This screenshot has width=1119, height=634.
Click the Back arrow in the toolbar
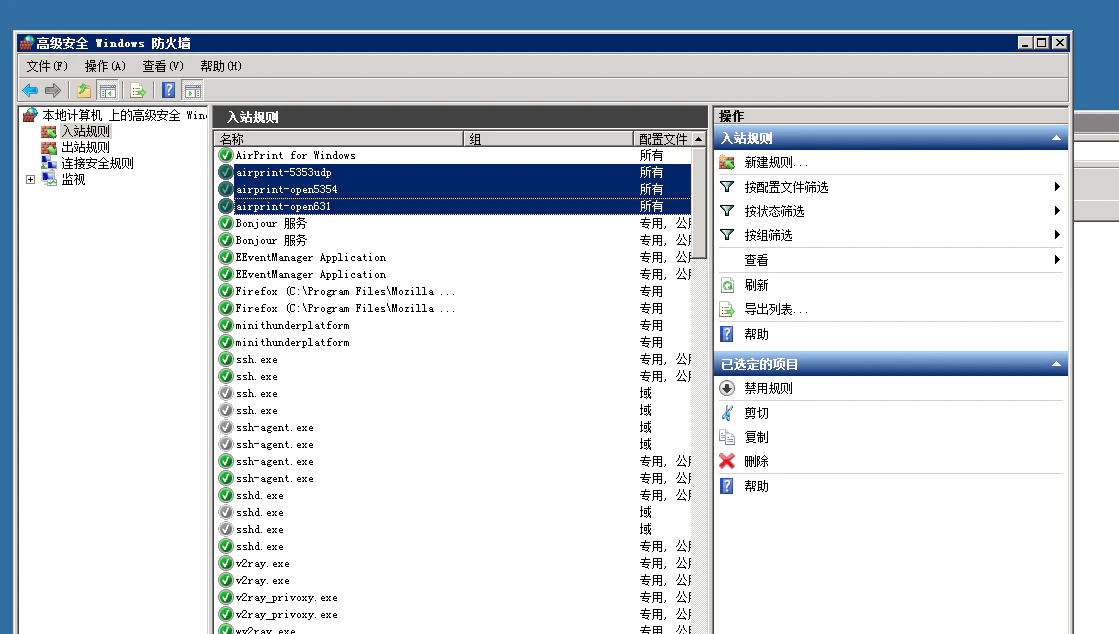click(30, 91)
